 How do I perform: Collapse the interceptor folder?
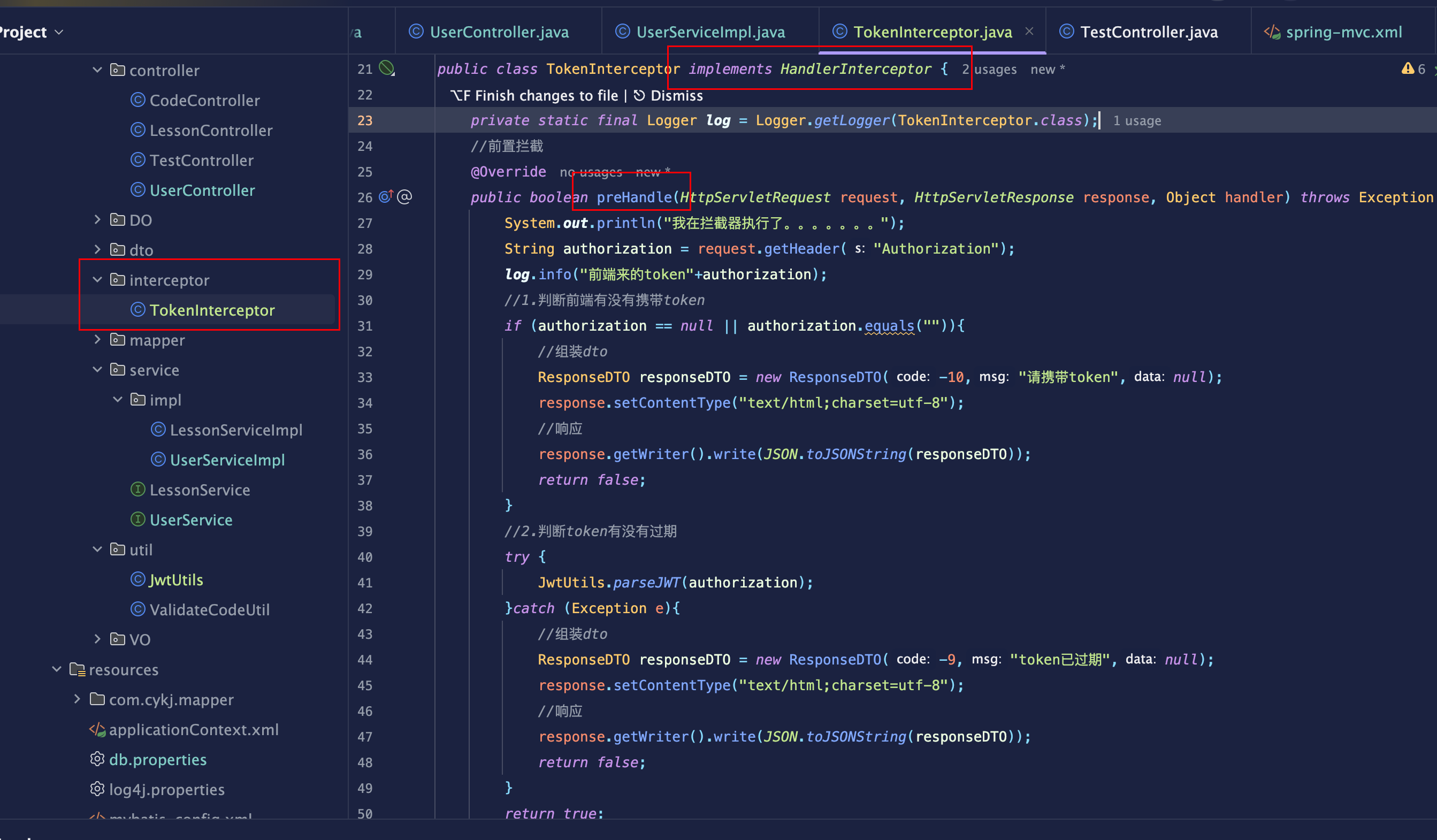tap(97, 279)
